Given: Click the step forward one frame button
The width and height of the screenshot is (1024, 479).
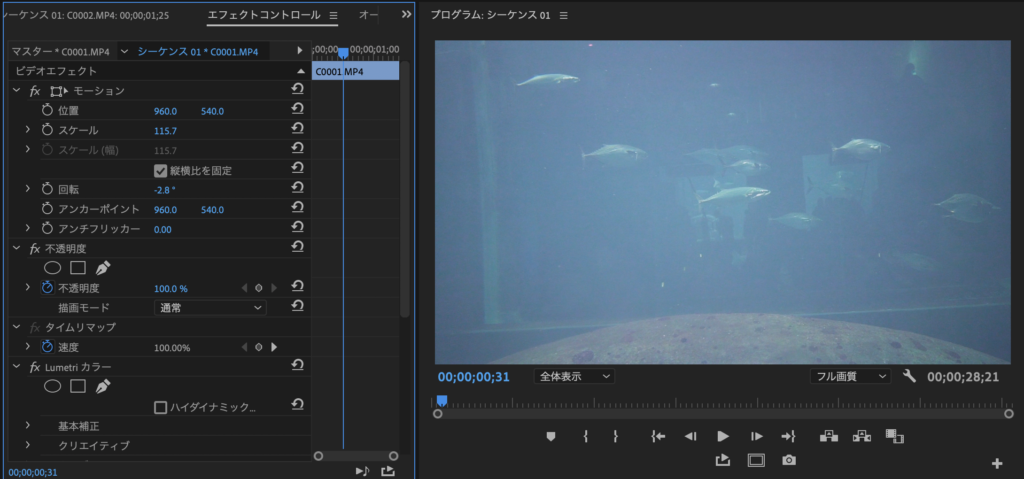Looking at the screenshot, I should (757, 436).
